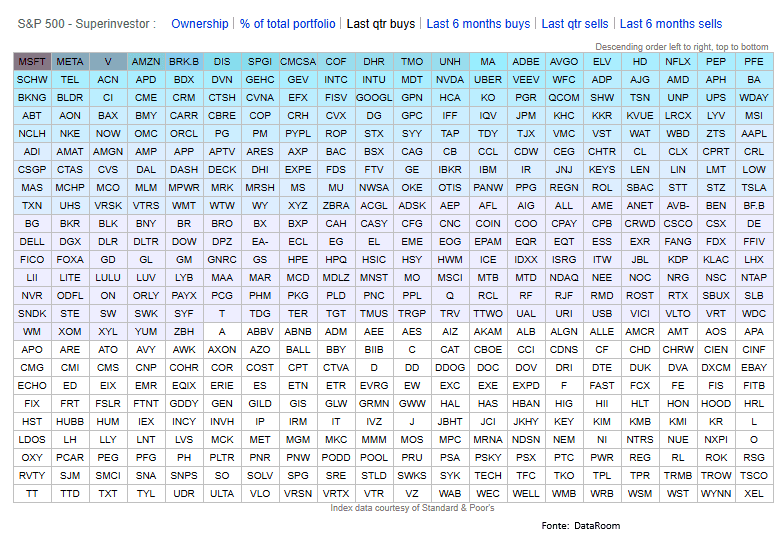Open the NFLX ticker cell

[678, 61]
